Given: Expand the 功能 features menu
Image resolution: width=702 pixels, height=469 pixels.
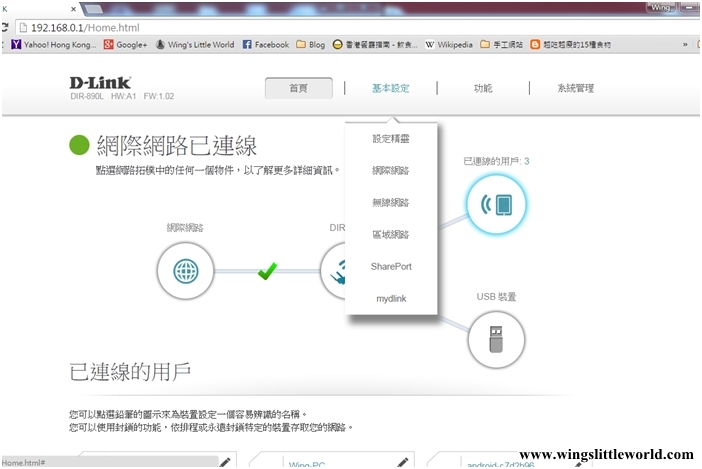Looking at the screenshot, I should click(483, 88).
